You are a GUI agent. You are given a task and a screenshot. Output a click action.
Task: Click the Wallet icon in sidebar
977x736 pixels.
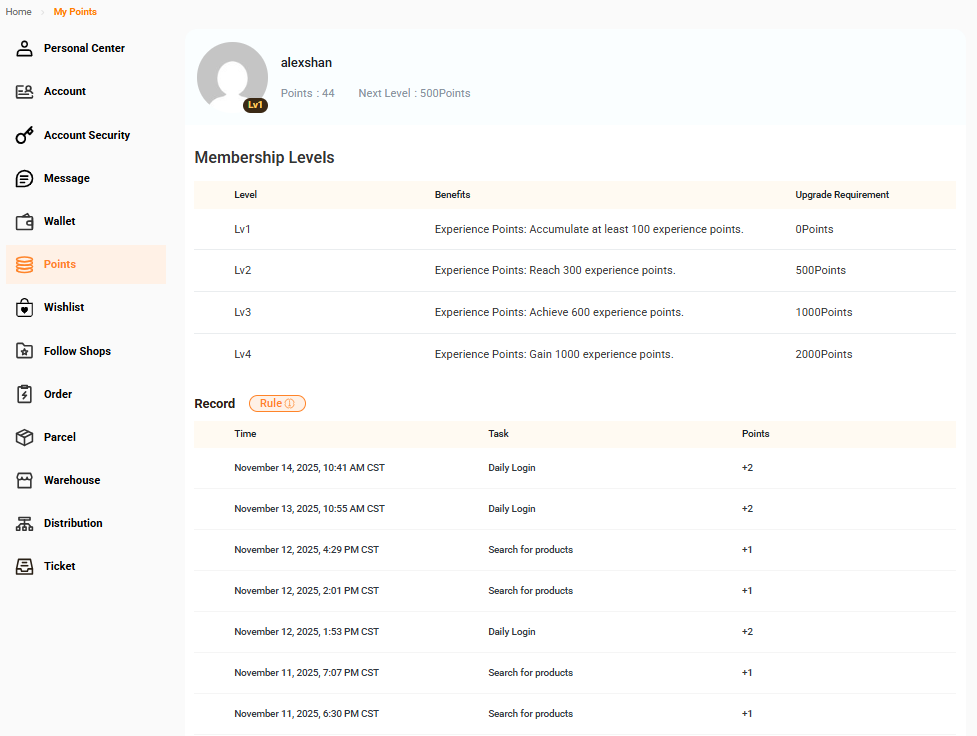tap(25, 221)
